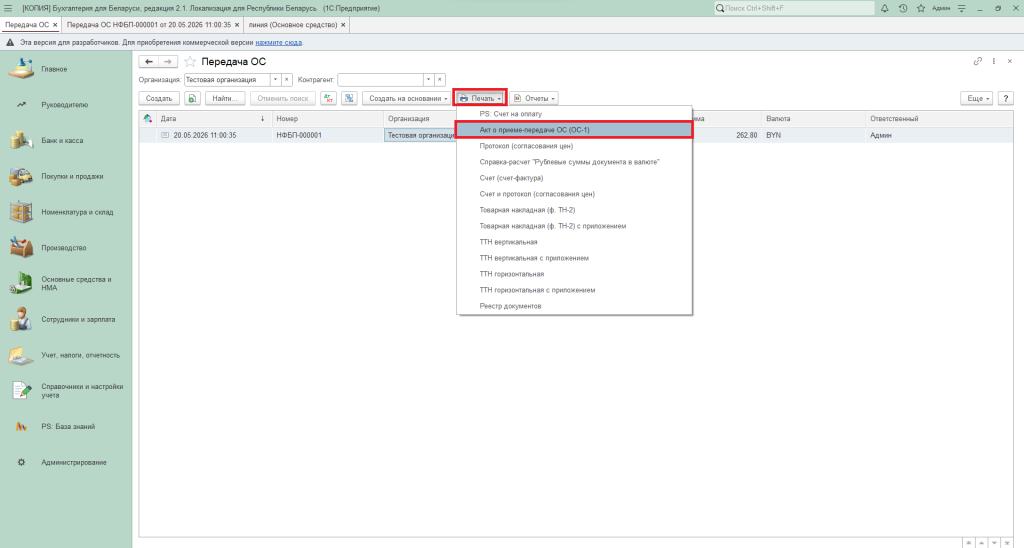1024x548 pixels.
Task: Open the notifications bell icon
Action: click(x=885, y=8)
